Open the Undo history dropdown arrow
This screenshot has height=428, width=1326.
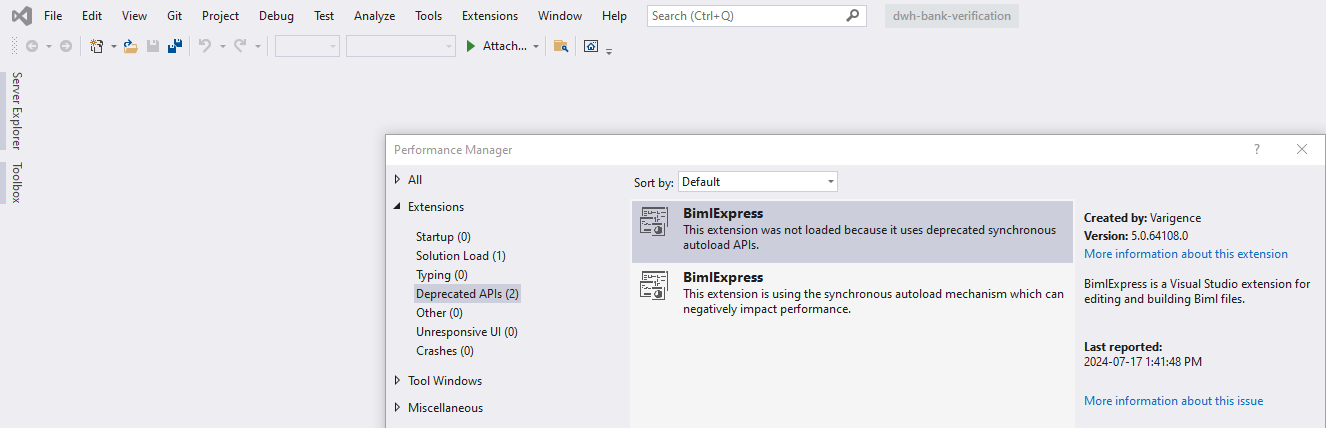pos(222,46)
